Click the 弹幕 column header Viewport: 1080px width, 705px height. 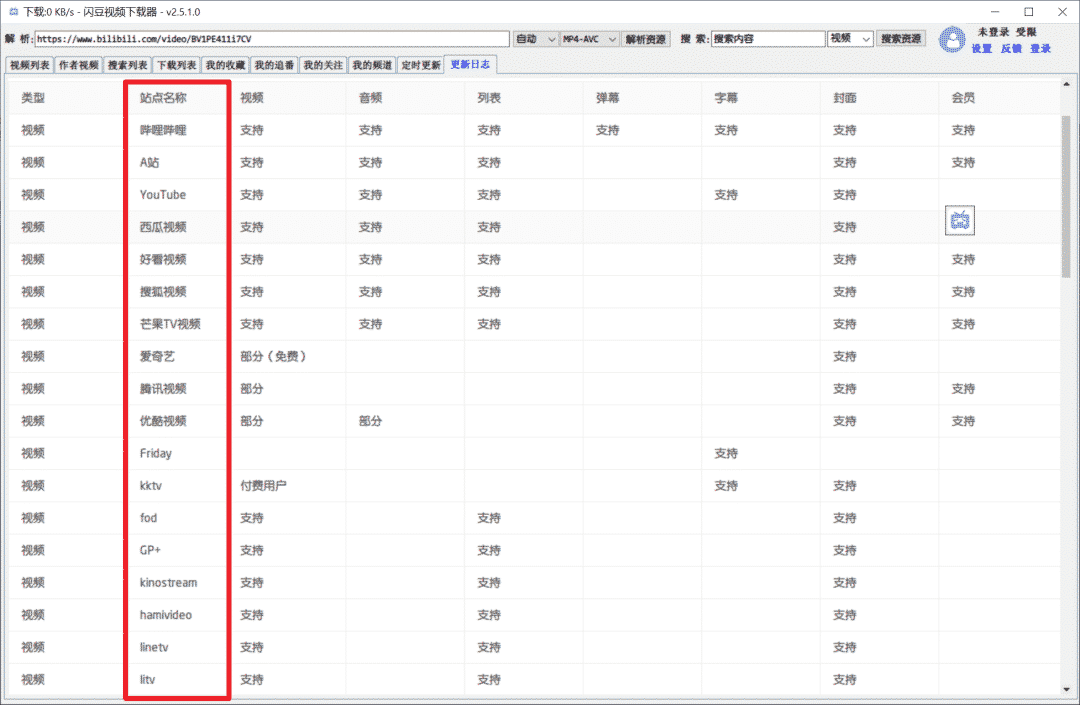(x=608, y=98)
